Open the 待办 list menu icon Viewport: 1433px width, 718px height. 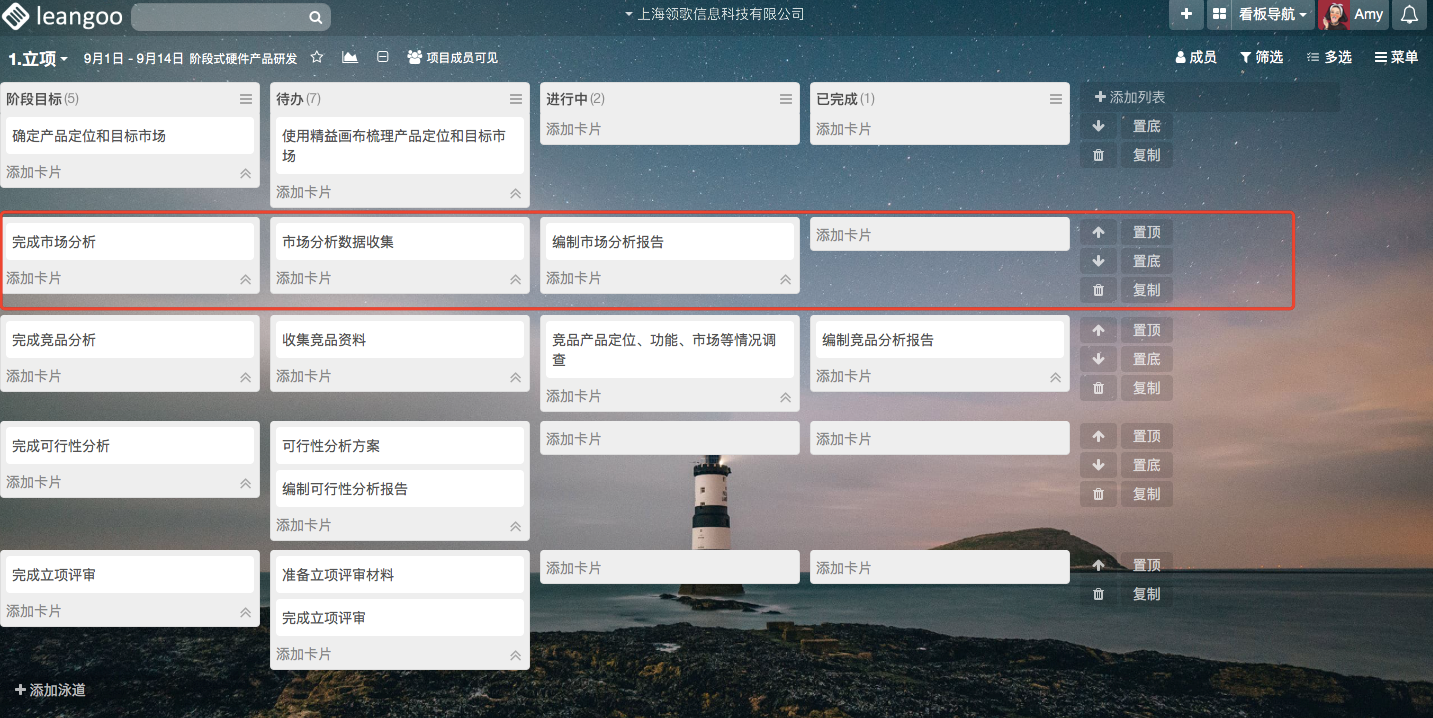click(x=516, y=99)
